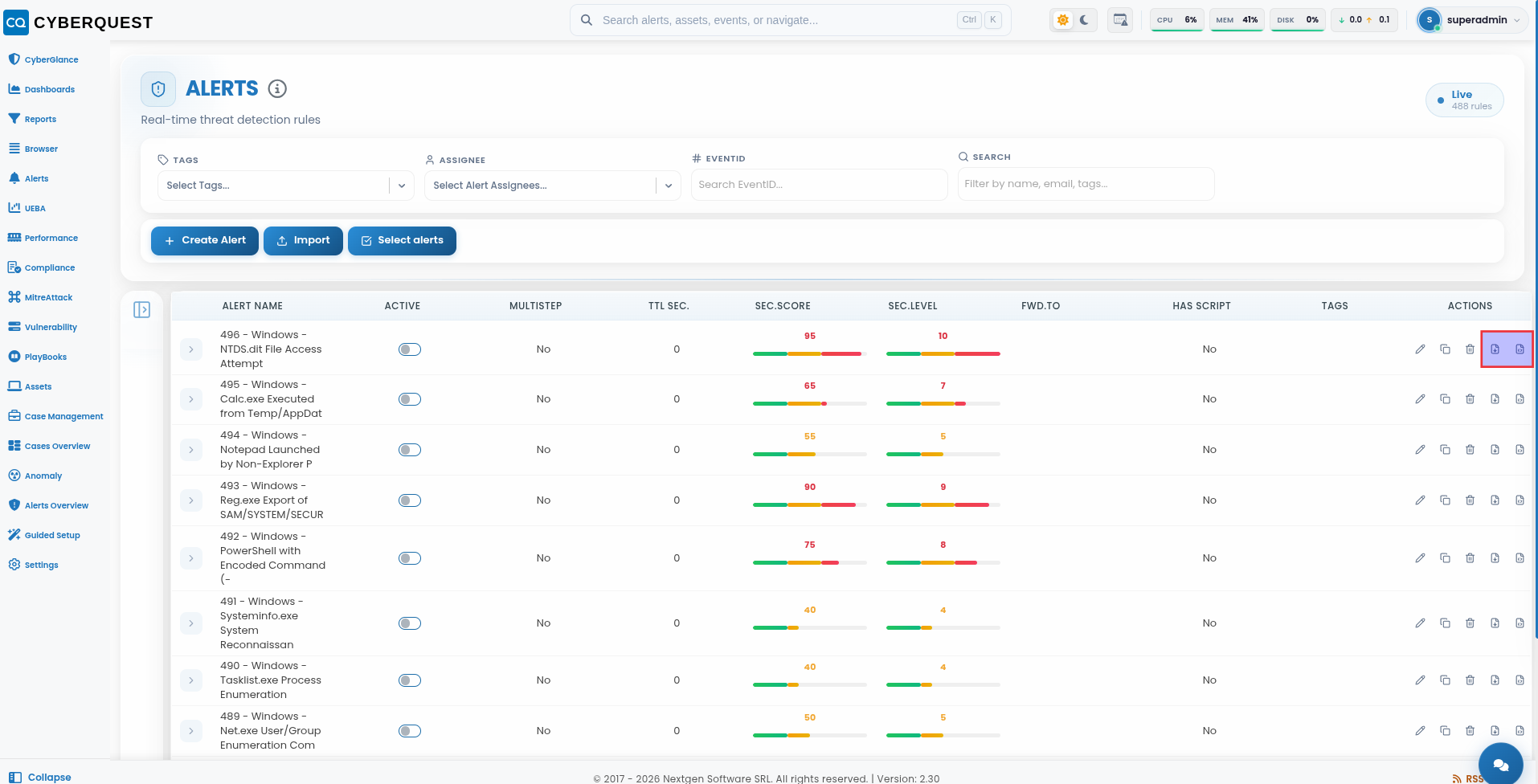
Task: Edit alert 489 Net.exe rule
Action: coord(1421,731)
